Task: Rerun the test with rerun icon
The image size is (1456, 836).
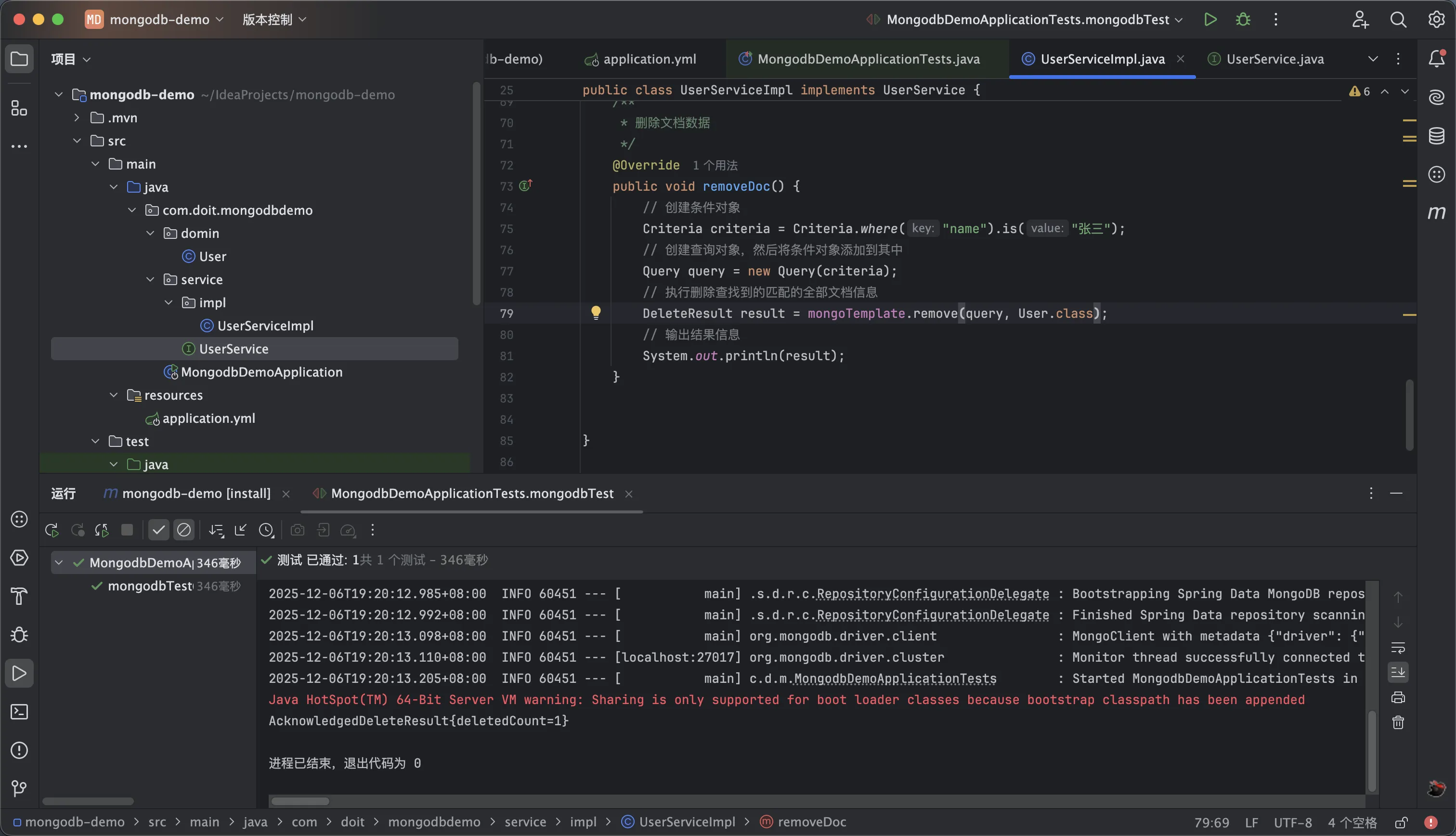Action: (x=52, y=530)
